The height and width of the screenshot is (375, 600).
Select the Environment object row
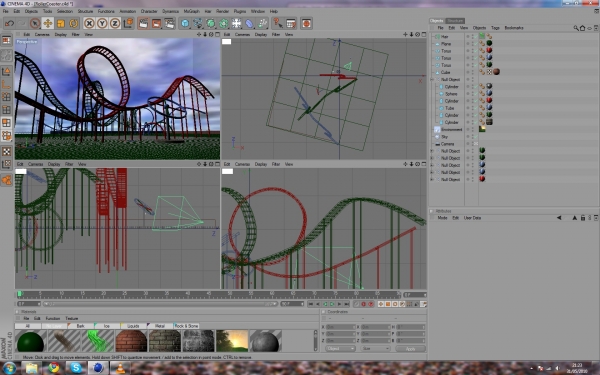(x=452, y=130)
